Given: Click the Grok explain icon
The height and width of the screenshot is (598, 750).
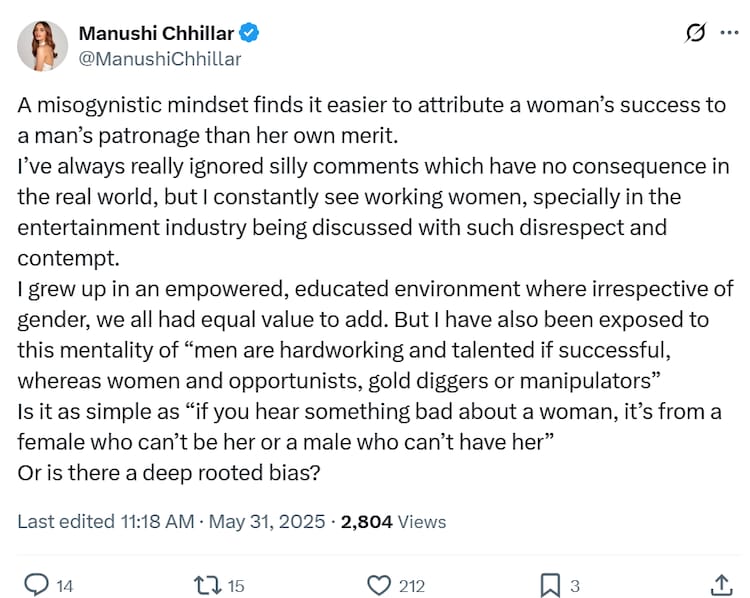Looking at the screenshot, I should [x=694, y=34].
